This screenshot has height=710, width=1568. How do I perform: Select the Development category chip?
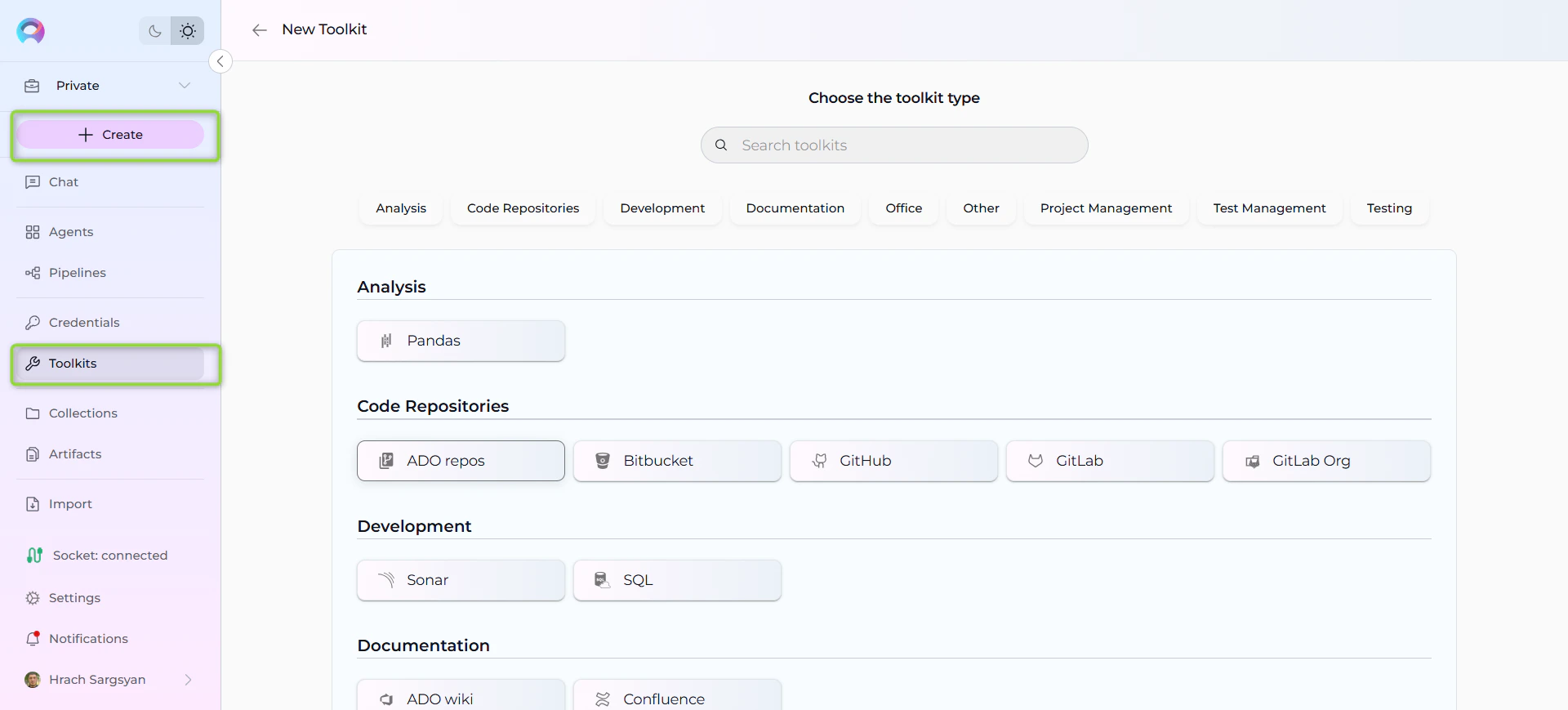pos(662,208)
